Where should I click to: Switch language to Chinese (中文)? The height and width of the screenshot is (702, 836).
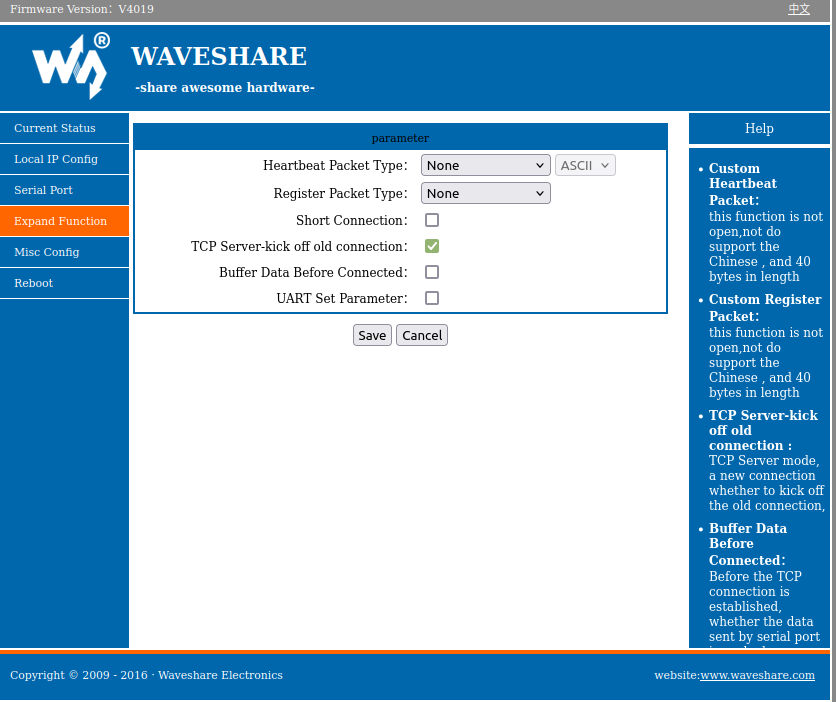pyautogui.click(x=799, y=9)
